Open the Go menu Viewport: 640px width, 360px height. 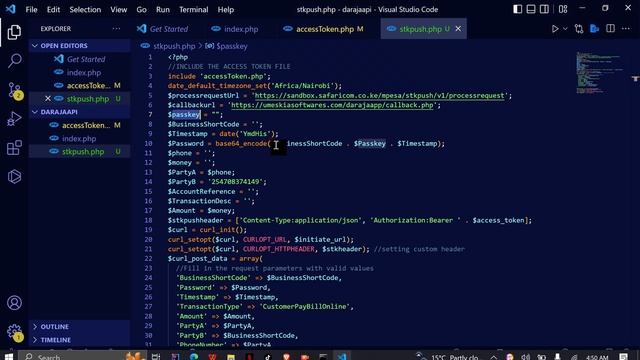coord(141,9)
